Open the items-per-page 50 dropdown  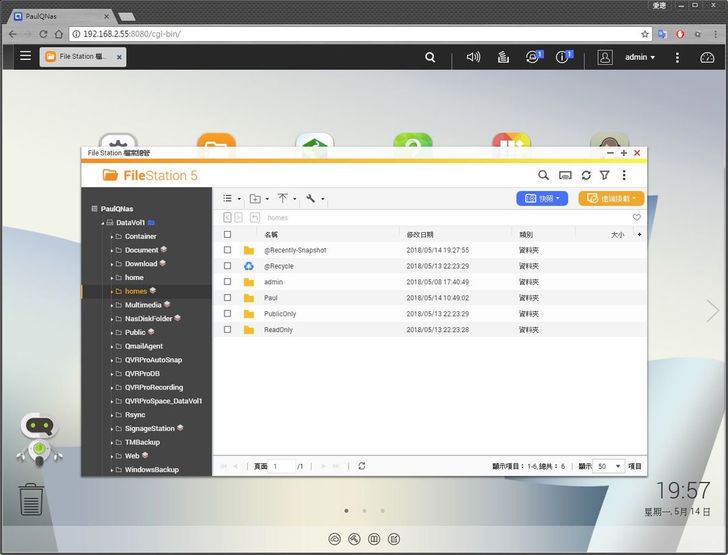point(607,466)
